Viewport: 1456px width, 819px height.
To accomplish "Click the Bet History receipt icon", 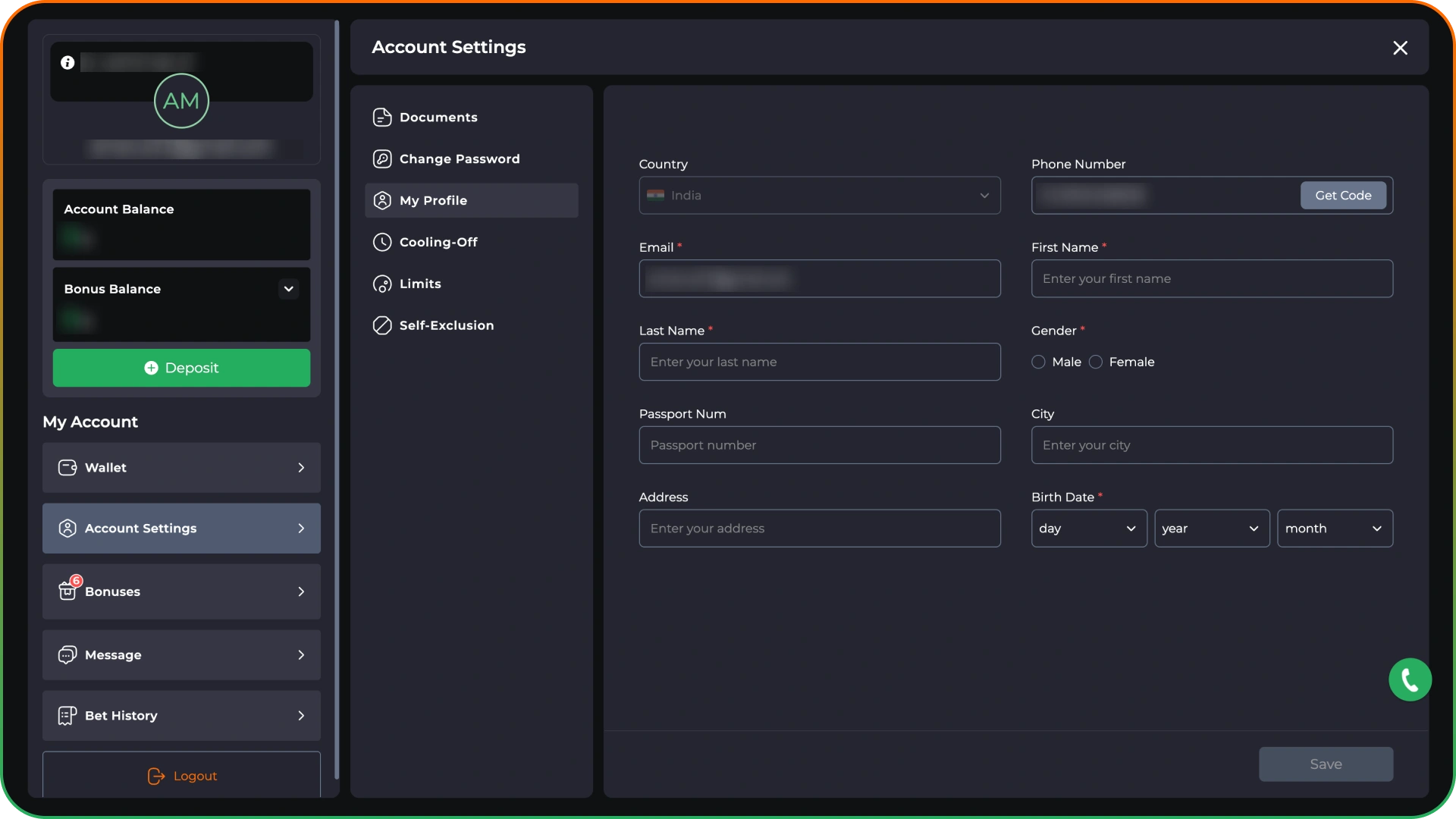I will (67, 716).
